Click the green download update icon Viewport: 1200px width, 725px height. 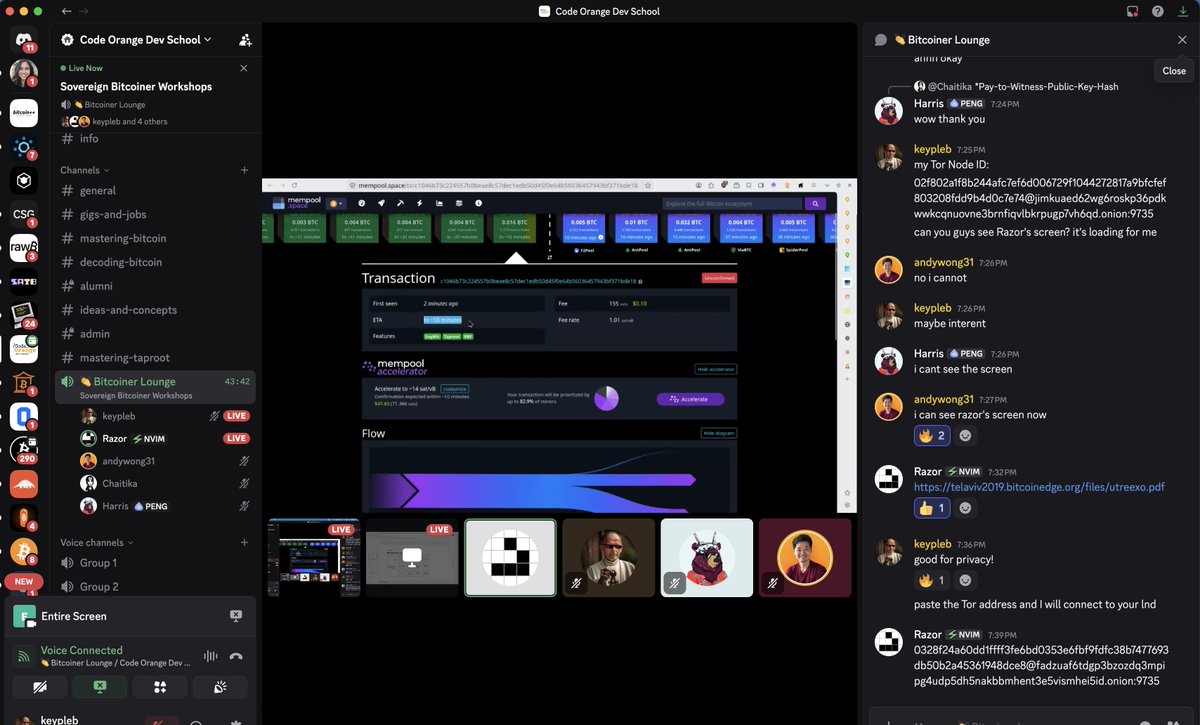1183,11
